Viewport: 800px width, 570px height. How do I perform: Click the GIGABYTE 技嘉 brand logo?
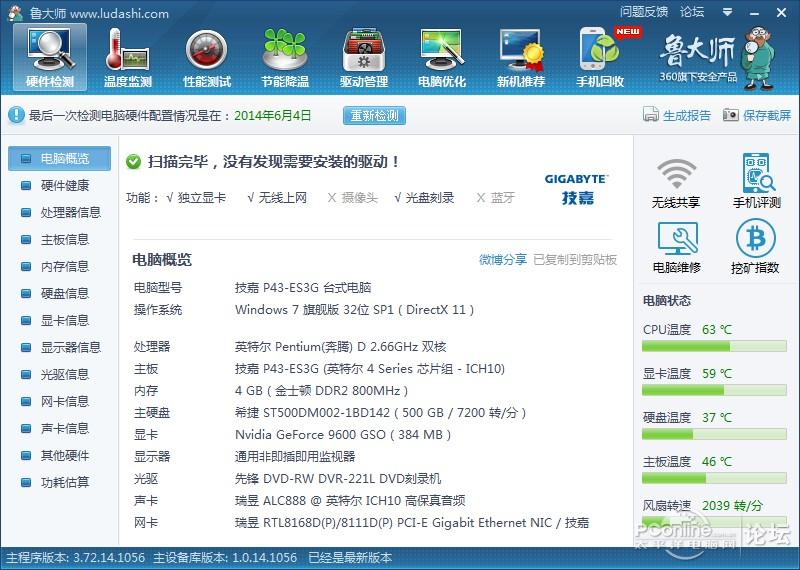coord(577,189)
